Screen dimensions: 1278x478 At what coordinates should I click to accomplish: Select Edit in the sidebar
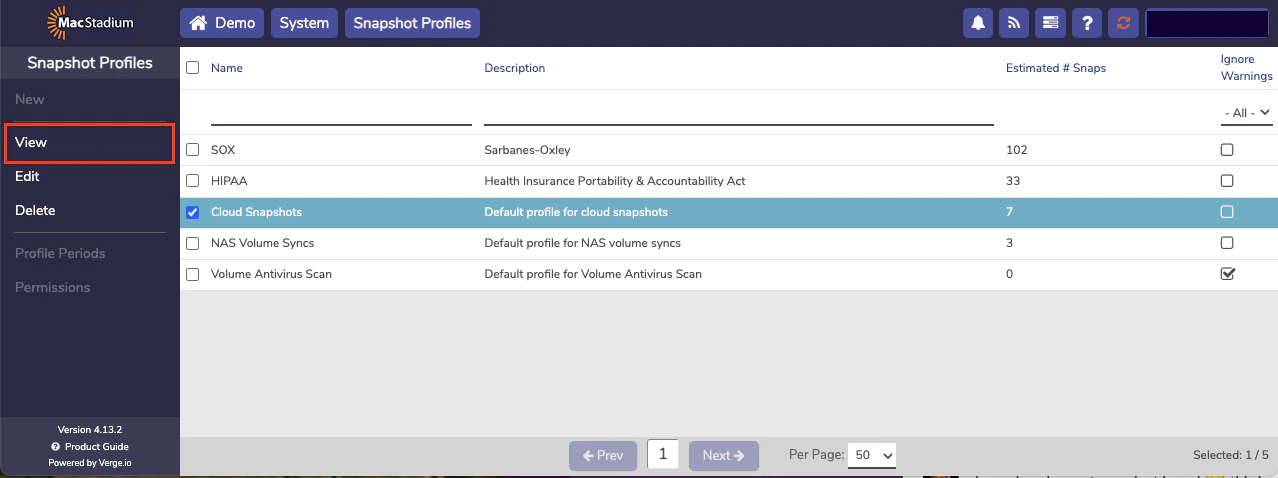(x=27, y=176)
